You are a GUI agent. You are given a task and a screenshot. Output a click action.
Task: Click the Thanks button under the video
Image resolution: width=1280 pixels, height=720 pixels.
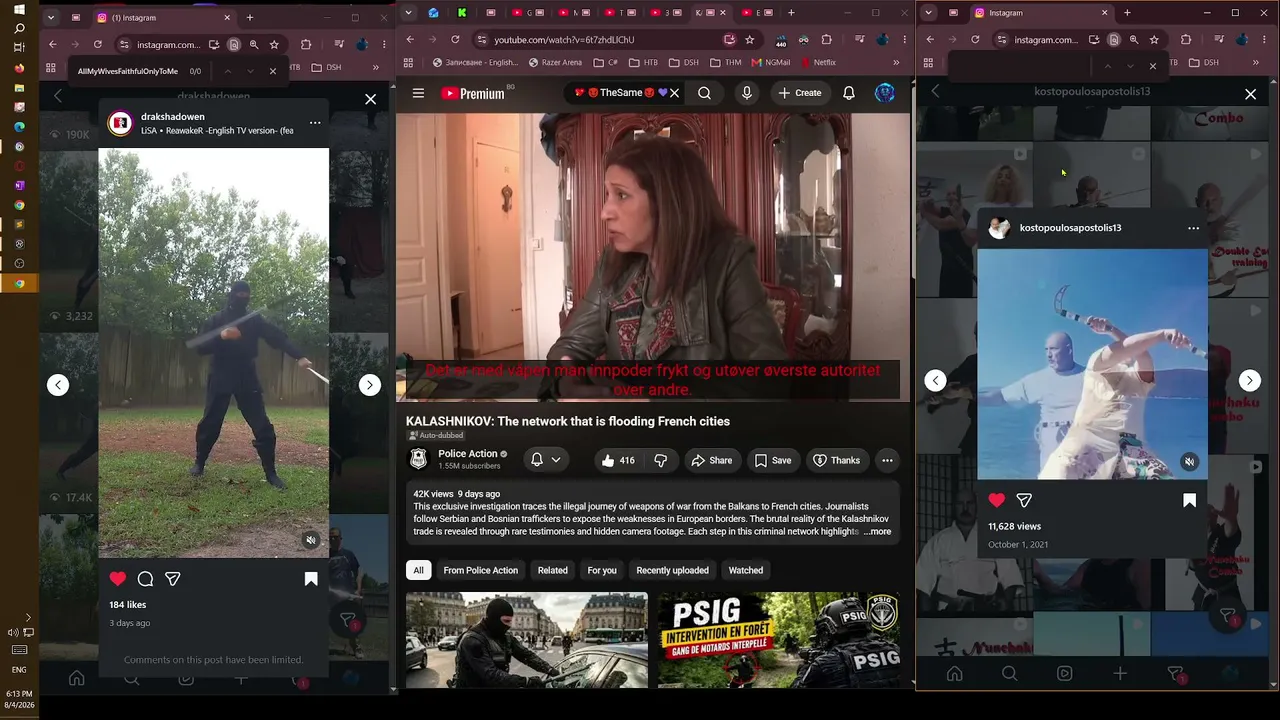[x=836, y=460]
